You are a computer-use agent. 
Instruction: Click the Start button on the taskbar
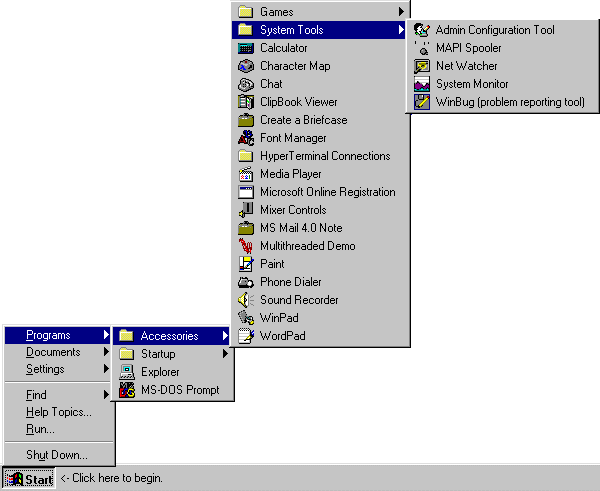(29, 478)
